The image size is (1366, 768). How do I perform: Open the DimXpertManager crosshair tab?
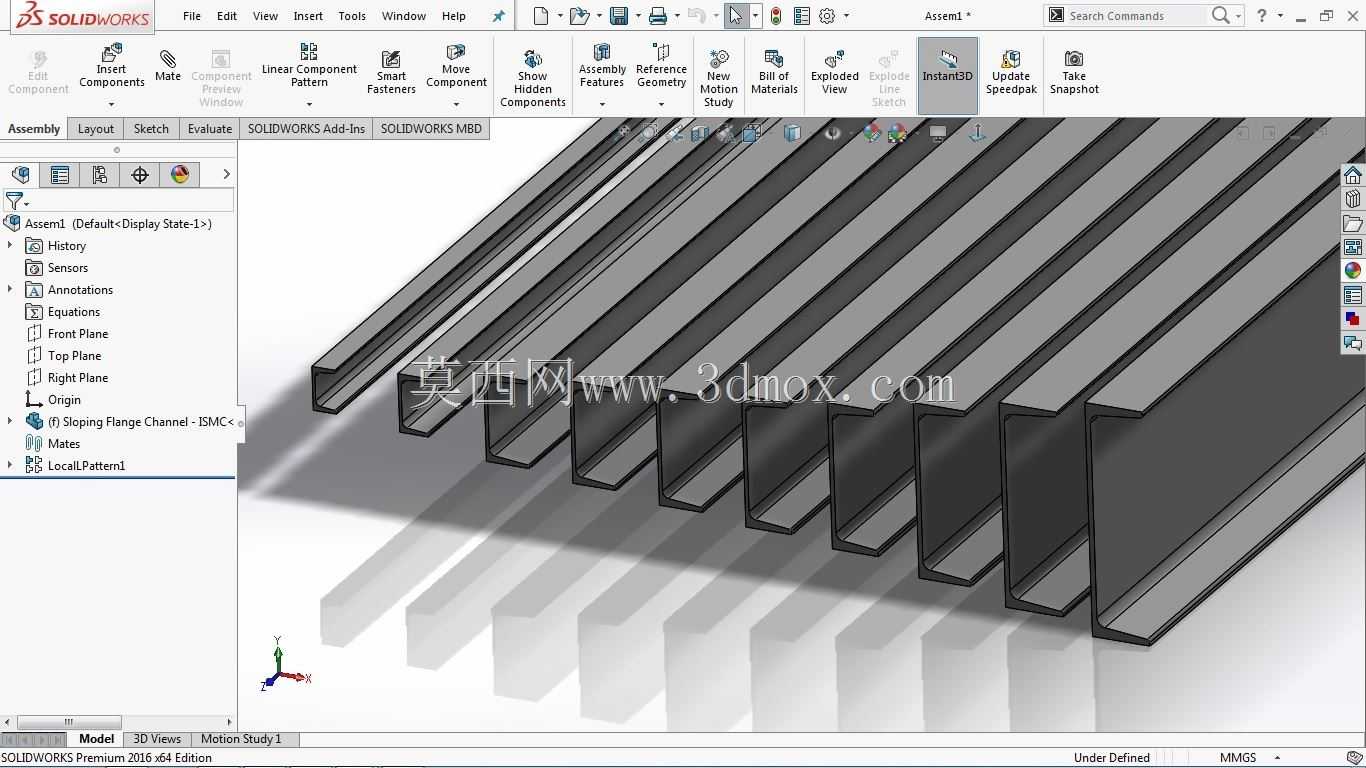tap(140, 175)
